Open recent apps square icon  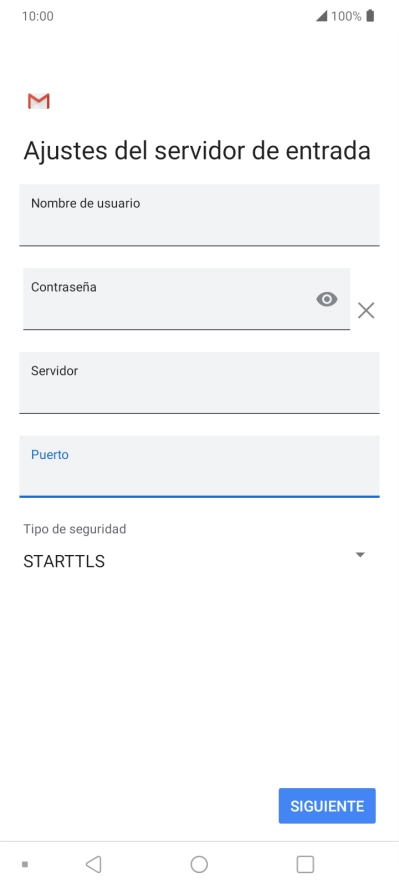pyautogui.click(x=305, y=864)
